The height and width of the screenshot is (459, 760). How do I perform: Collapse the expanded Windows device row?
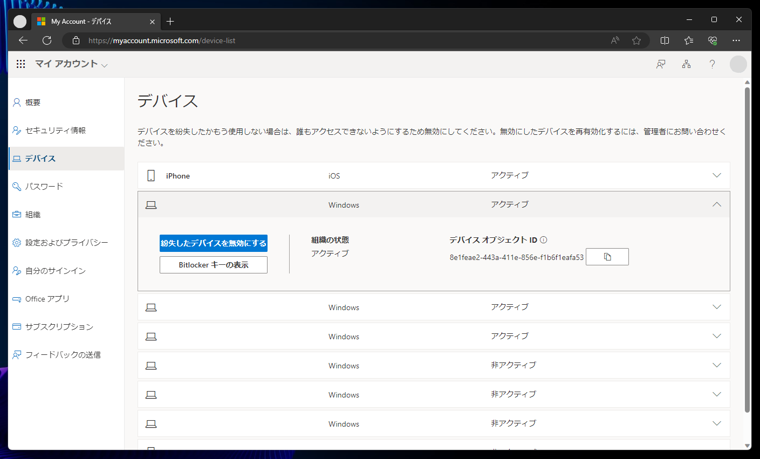click(716, 205)
